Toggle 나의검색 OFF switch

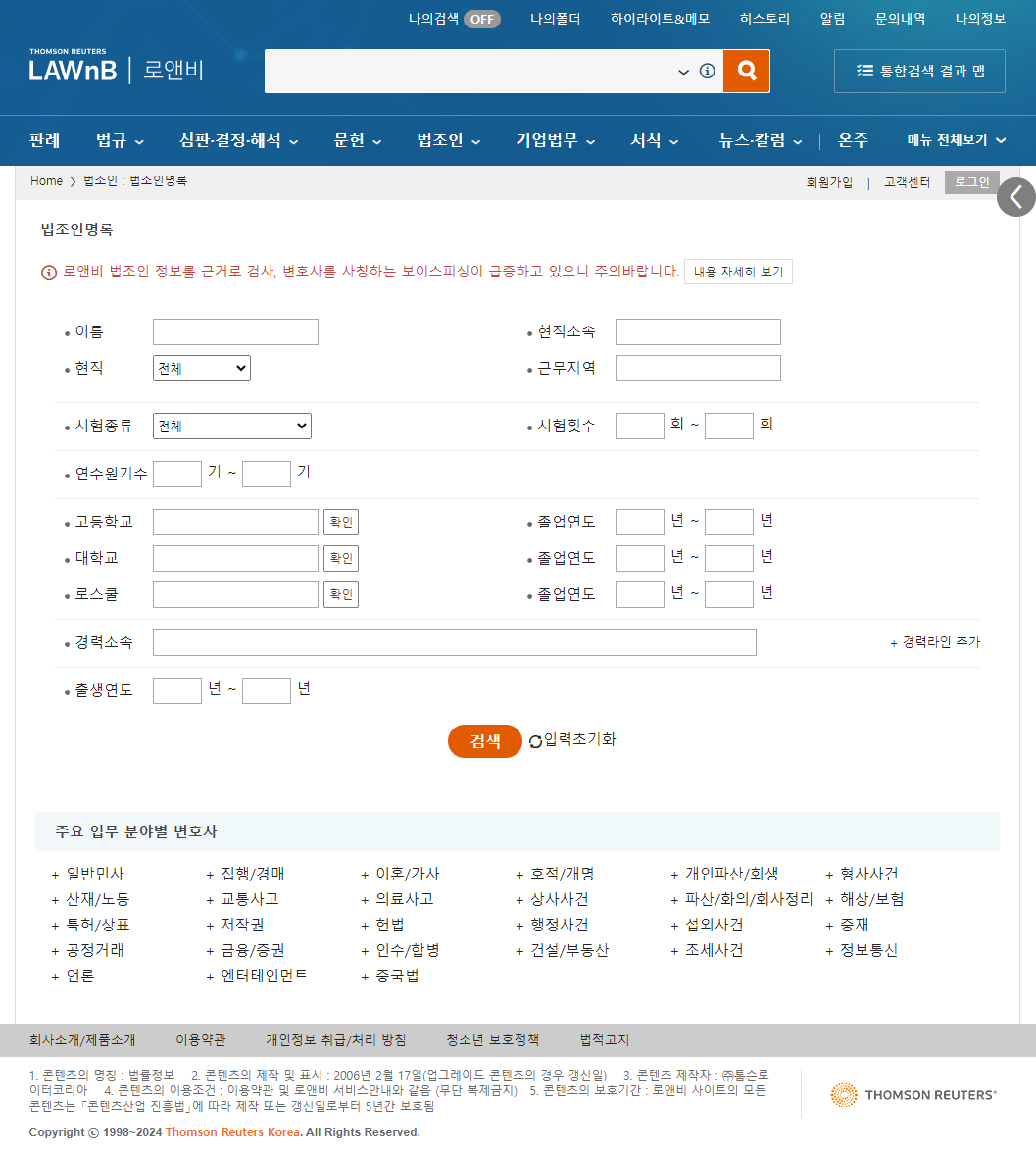[482, 20]
